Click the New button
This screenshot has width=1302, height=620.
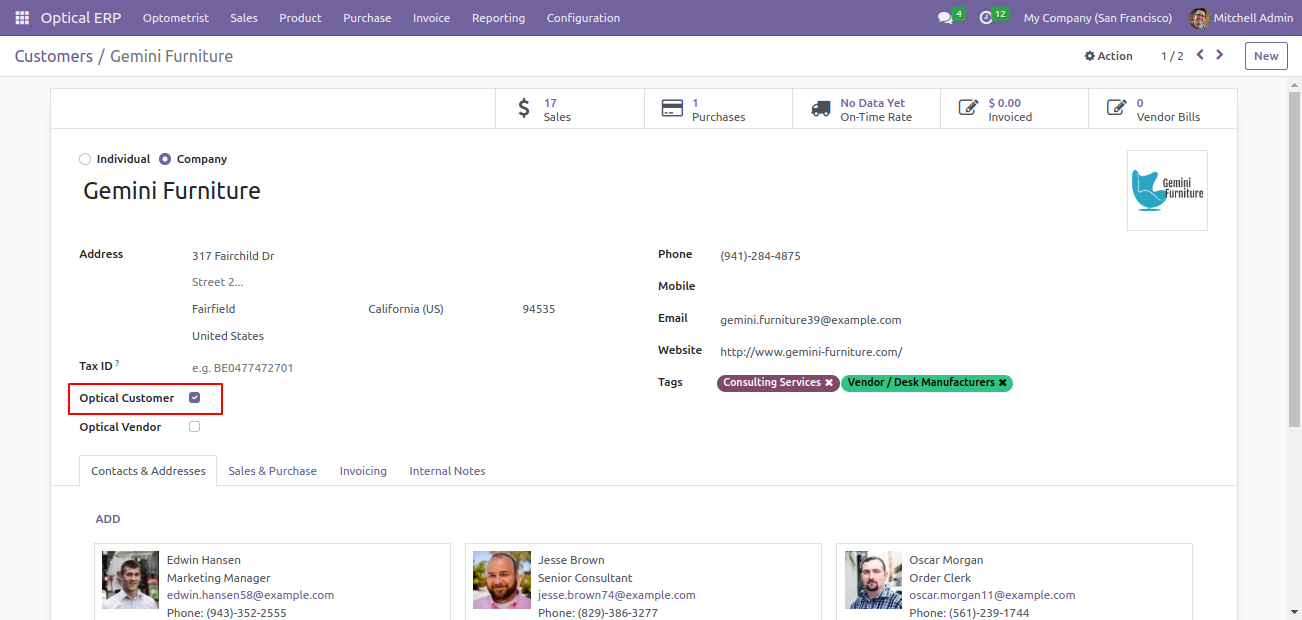pos(1266,56)
